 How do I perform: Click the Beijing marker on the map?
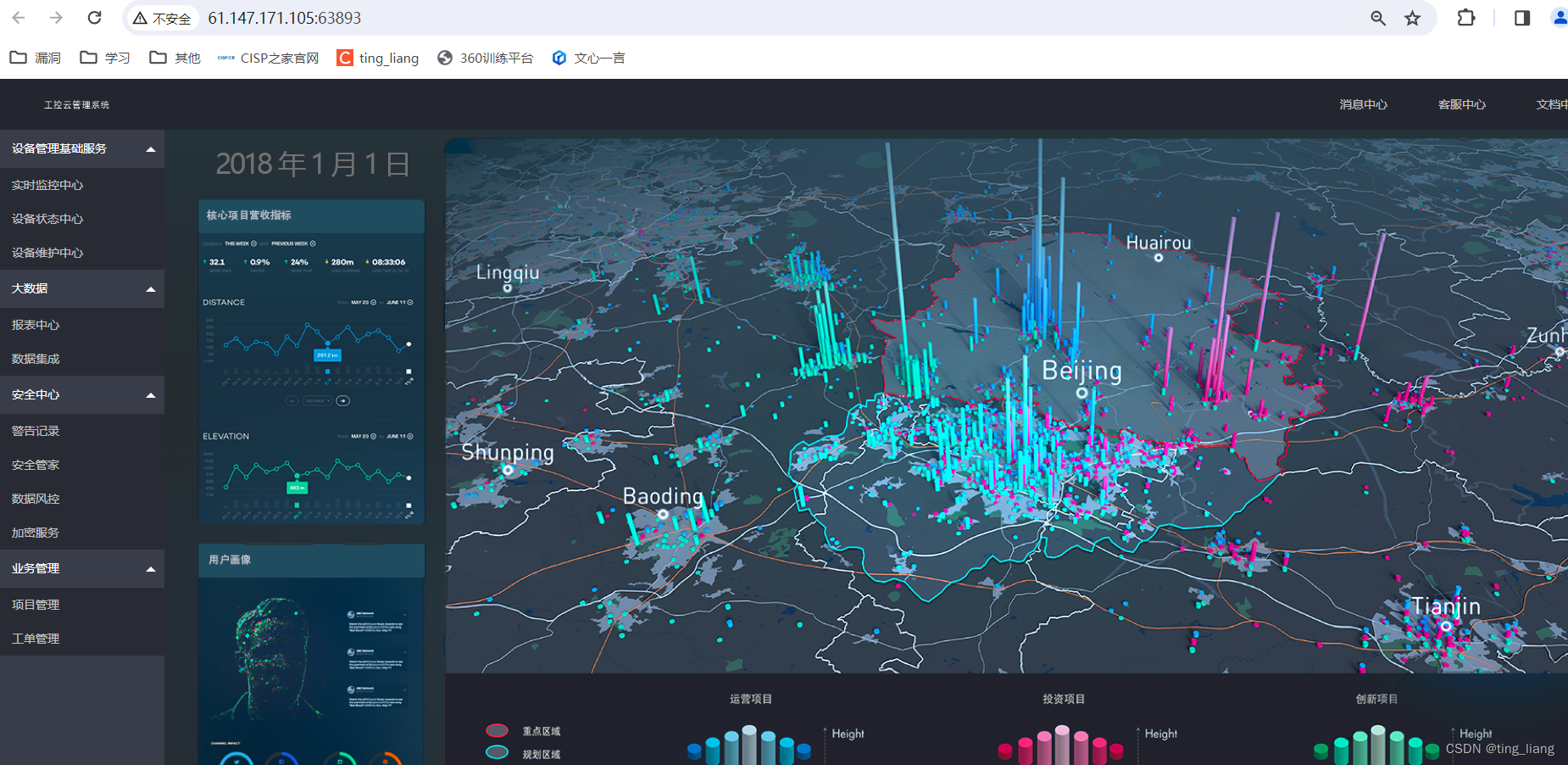(1081, 393)
